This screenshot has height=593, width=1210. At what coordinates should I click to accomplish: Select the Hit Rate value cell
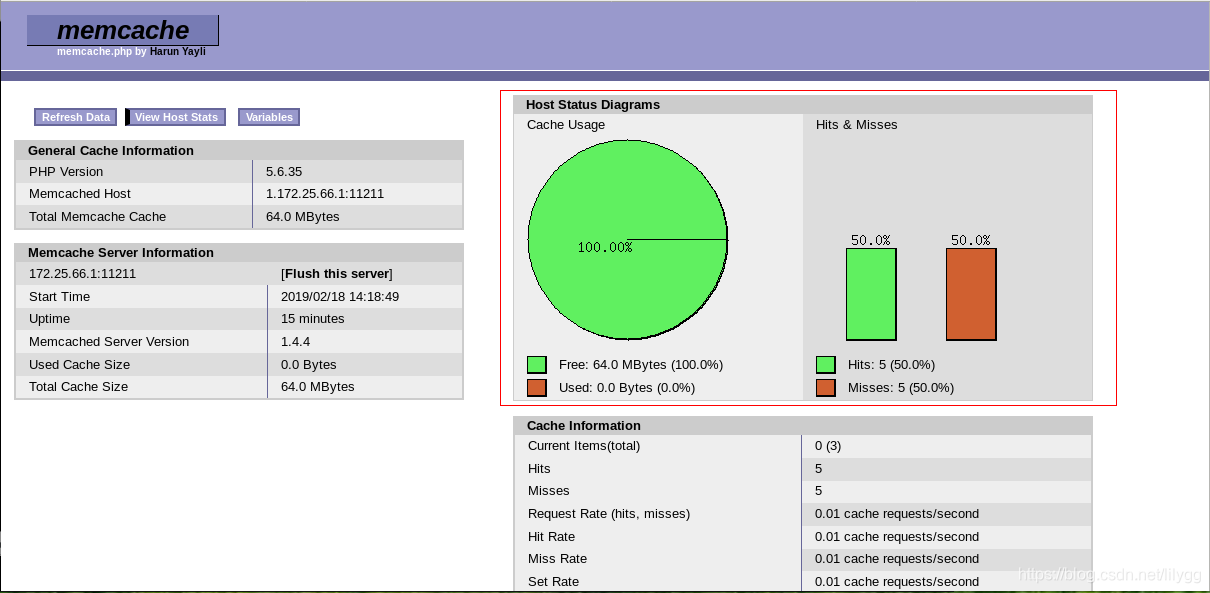[x=947, y=537]
